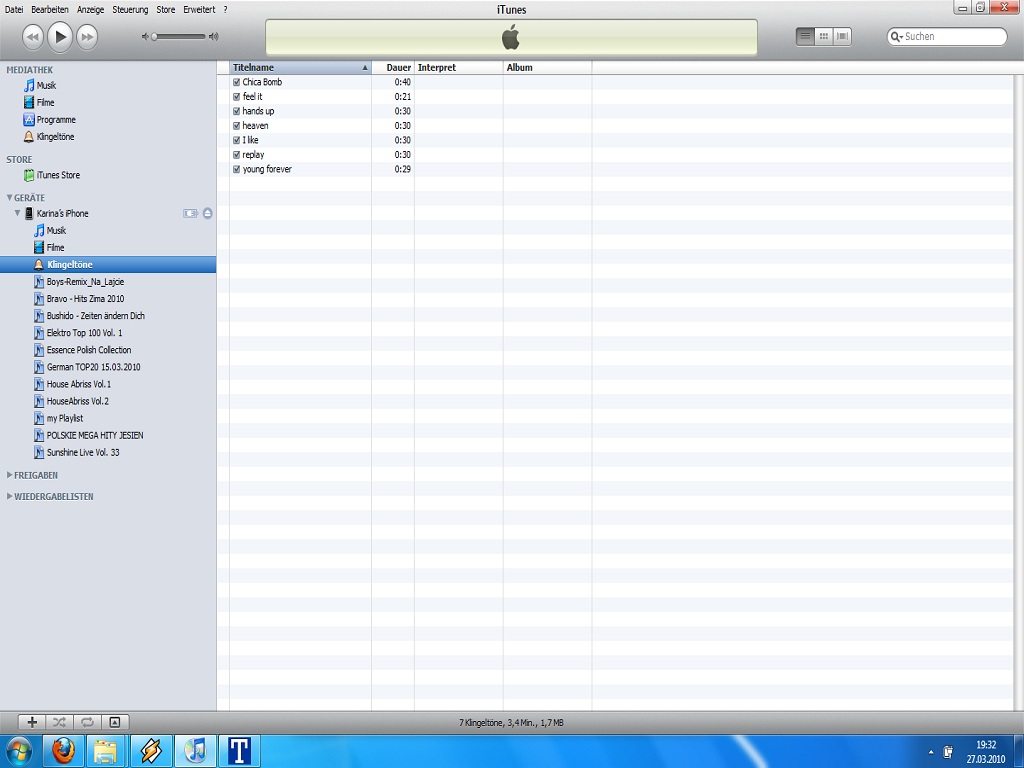Skip to previous track button

(33, 37)
